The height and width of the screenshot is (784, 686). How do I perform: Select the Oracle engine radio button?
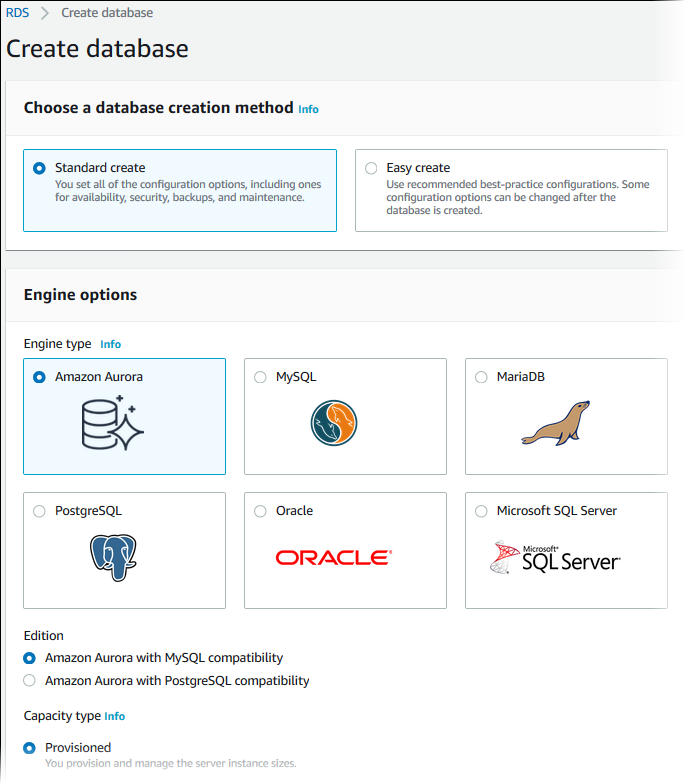[x=260, y=511]
